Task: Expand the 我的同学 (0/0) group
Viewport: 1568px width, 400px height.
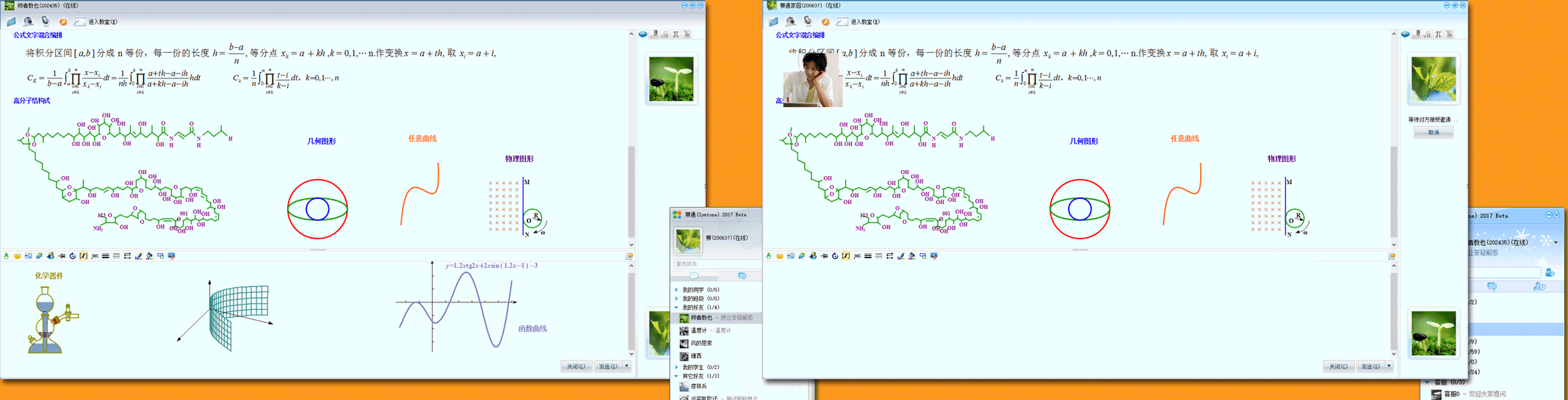Action: pos(676,290)
